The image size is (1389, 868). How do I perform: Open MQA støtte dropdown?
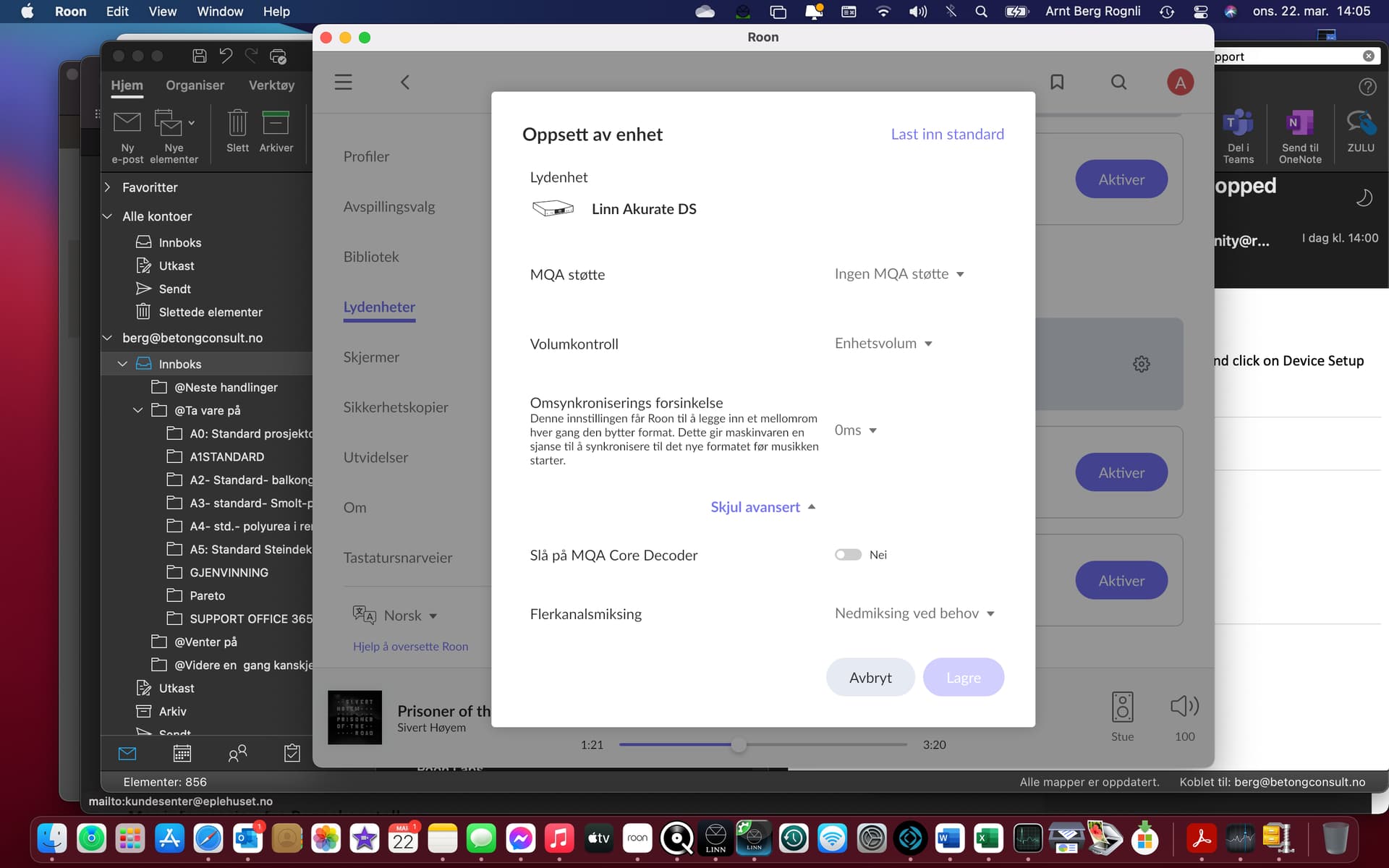point(899,274)
